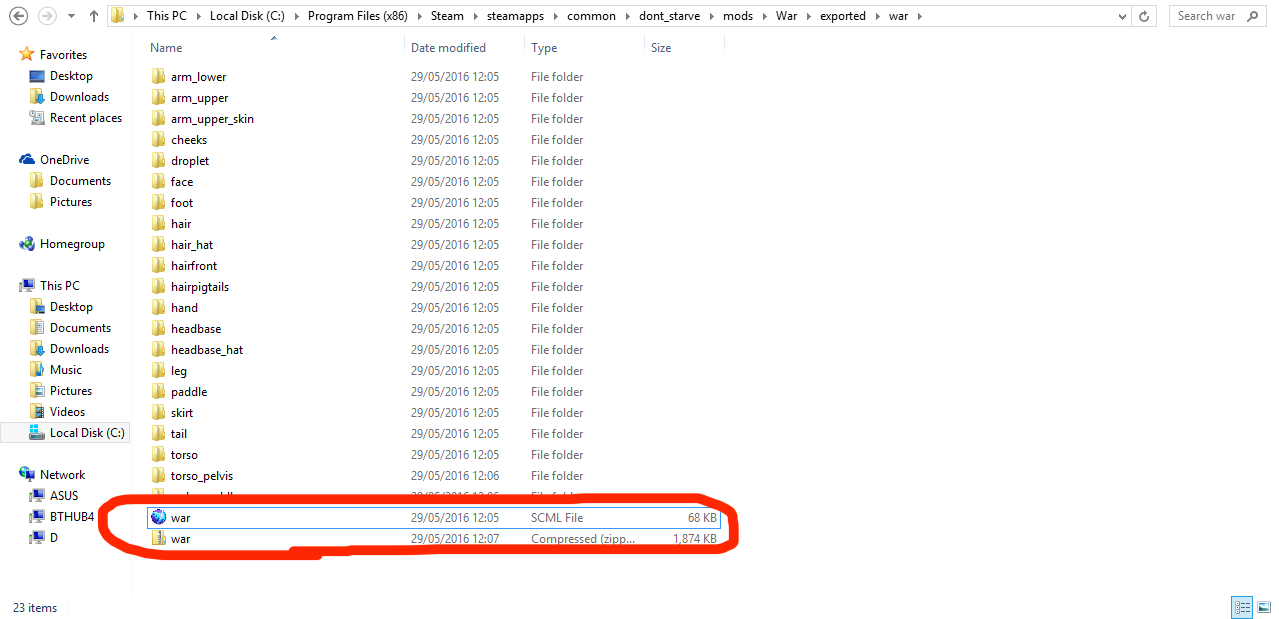
Task: Go up one folder level arrow
Action: point(94,16)
